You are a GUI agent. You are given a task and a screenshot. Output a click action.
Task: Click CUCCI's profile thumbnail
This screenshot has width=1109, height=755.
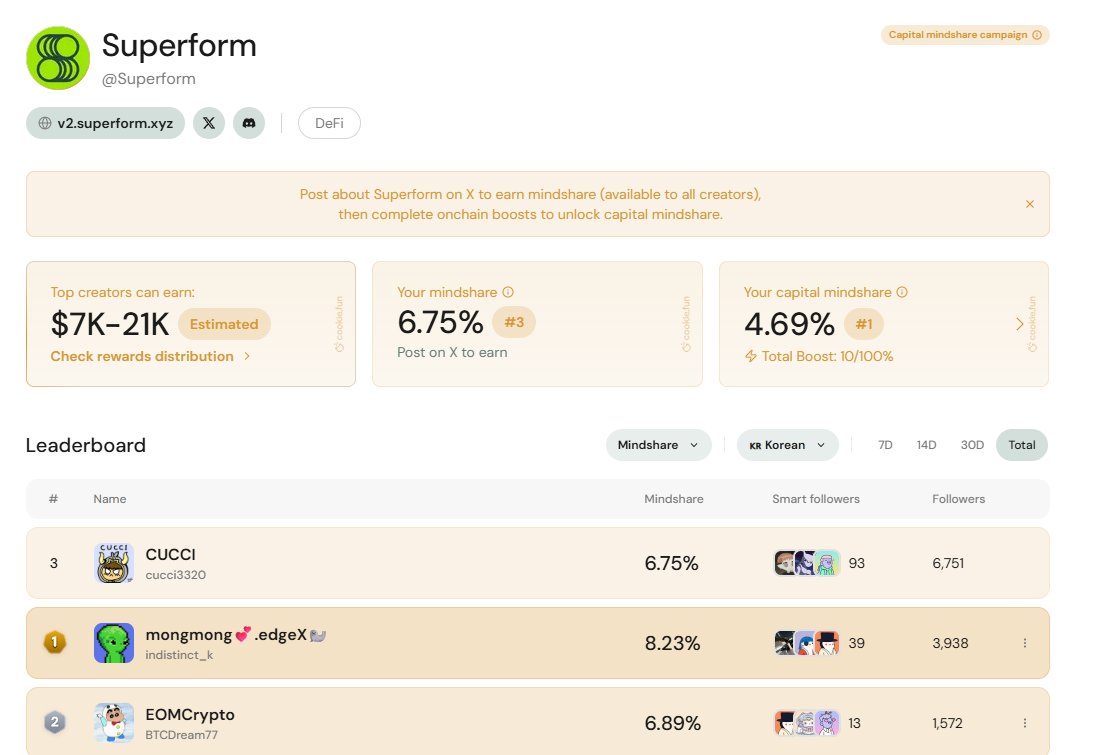tap(113, 562)
